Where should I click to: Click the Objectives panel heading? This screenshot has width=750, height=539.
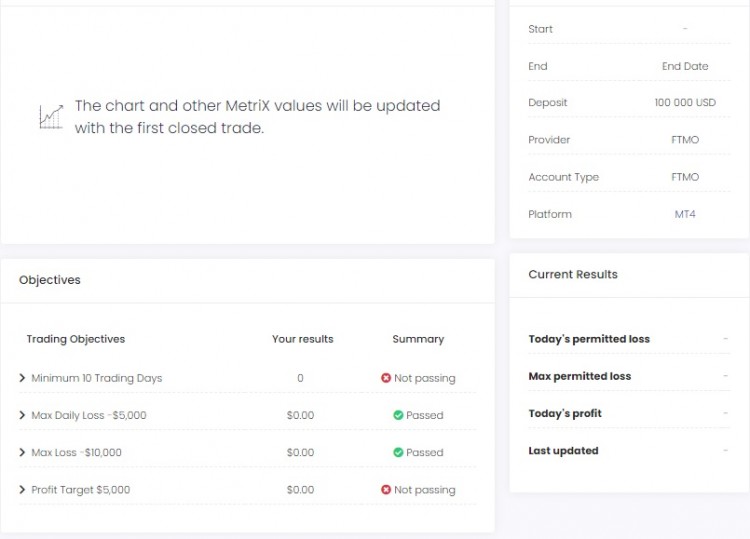pyautogui.click(x=50, y=280)
